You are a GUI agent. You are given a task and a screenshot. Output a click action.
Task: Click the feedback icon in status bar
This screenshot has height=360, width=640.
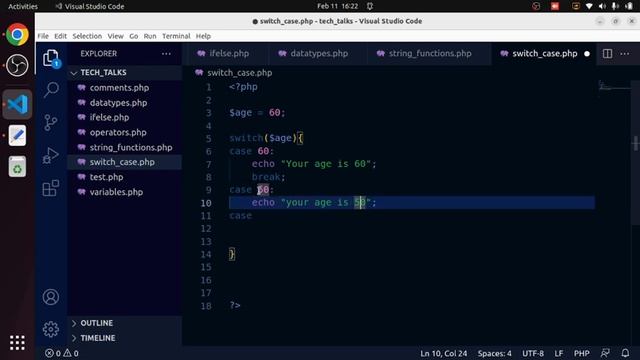(x=605, y=353)
